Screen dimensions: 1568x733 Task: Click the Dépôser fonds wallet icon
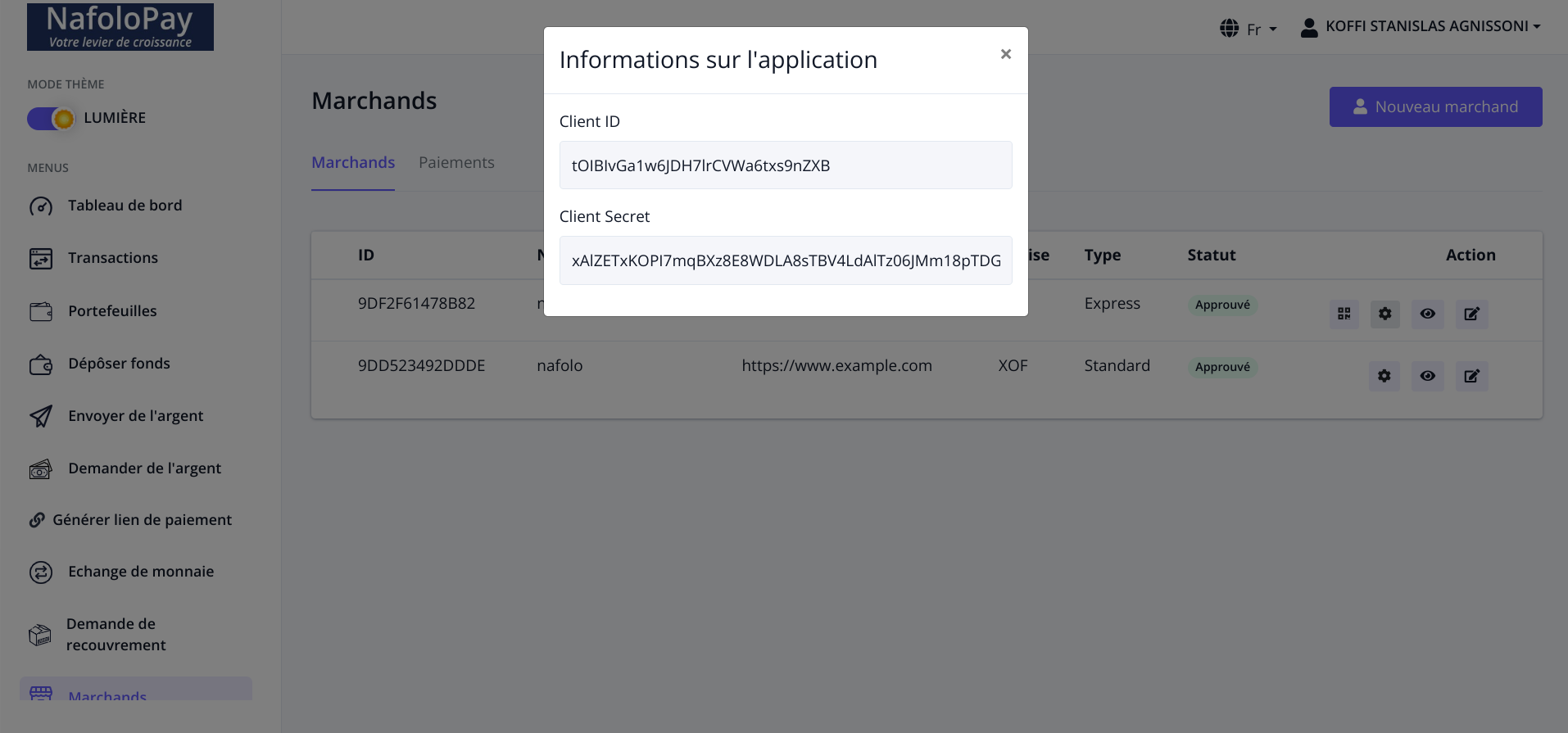tap(41, 364)
